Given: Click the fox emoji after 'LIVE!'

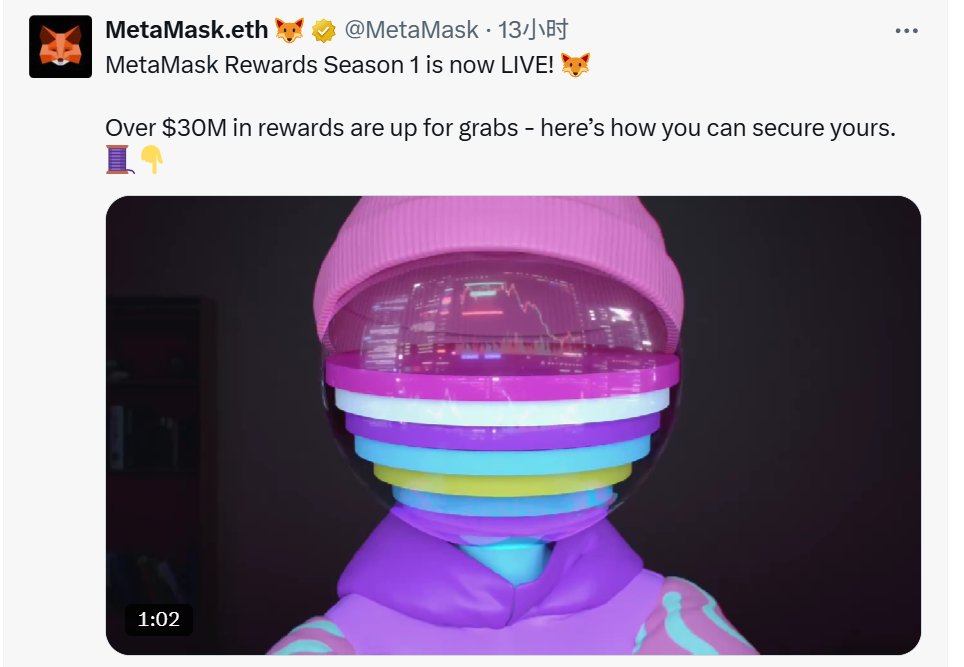Looking at the screenshot, I should [x=575, y=65].
